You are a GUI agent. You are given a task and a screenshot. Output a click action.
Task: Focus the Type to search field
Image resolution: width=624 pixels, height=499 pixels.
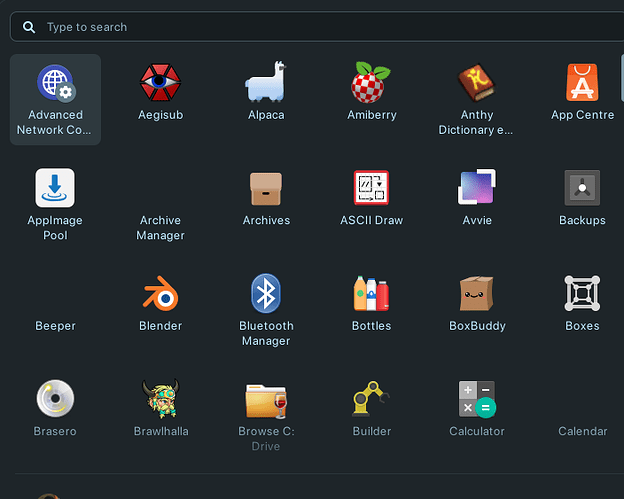point(317,27)
